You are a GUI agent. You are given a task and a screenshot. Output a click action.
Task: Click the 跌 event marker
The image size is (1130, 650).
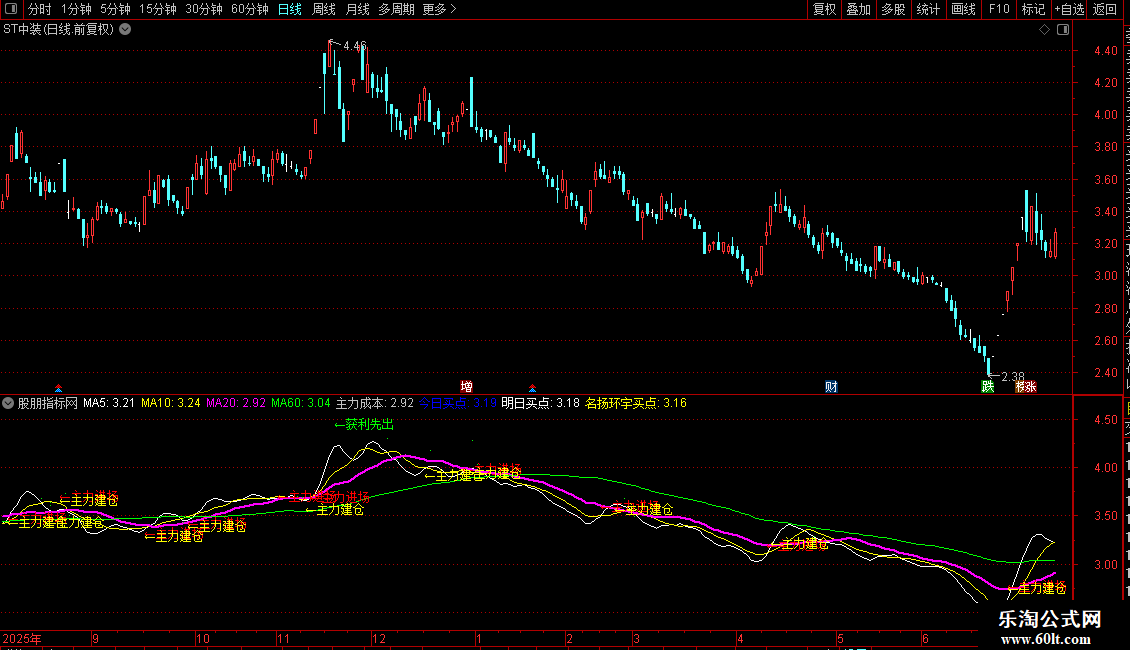[x=987, y=387]
